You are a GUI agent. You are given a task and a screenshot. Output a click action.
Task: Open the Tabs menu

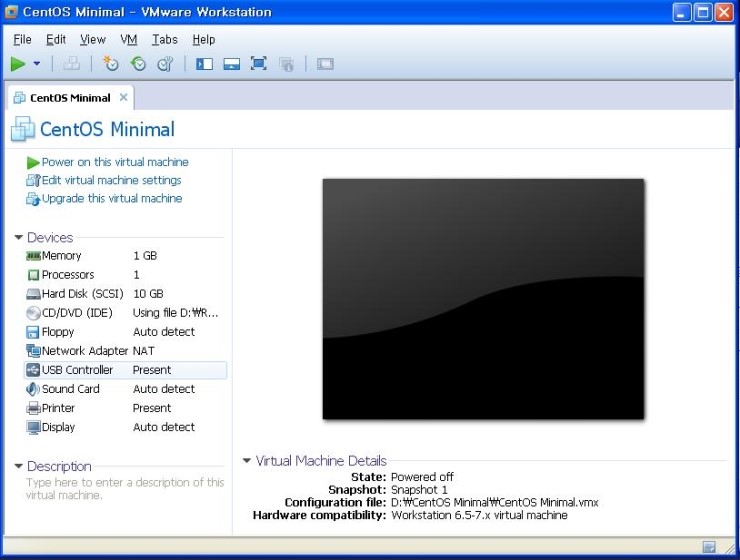tap(164, 40)
